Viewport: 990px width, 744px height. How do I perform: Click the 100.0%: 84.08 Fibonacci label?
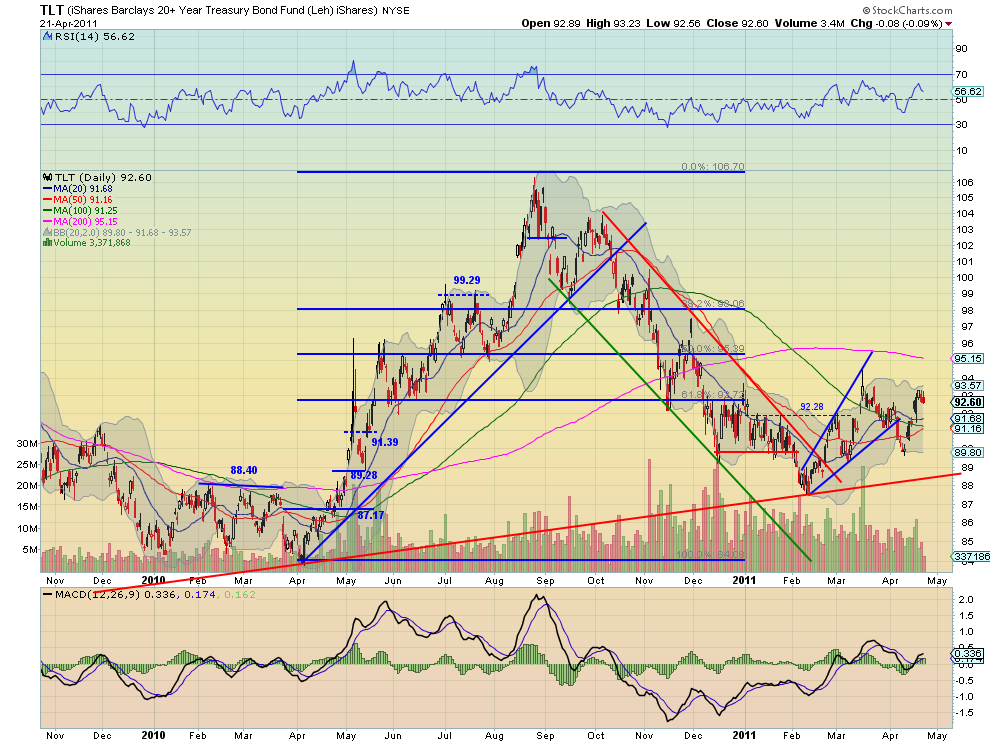click(x=710, y=555)
